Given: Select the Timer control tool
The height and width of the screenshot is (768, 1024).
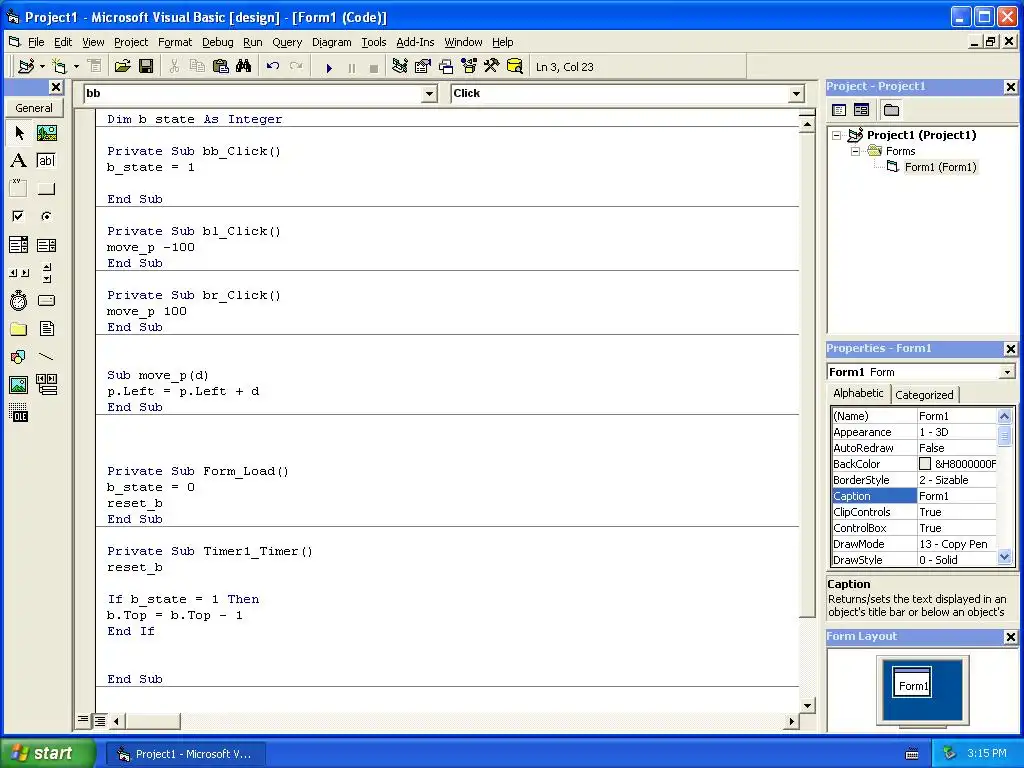Looking at the screenshot, I should tap(18, 300).
